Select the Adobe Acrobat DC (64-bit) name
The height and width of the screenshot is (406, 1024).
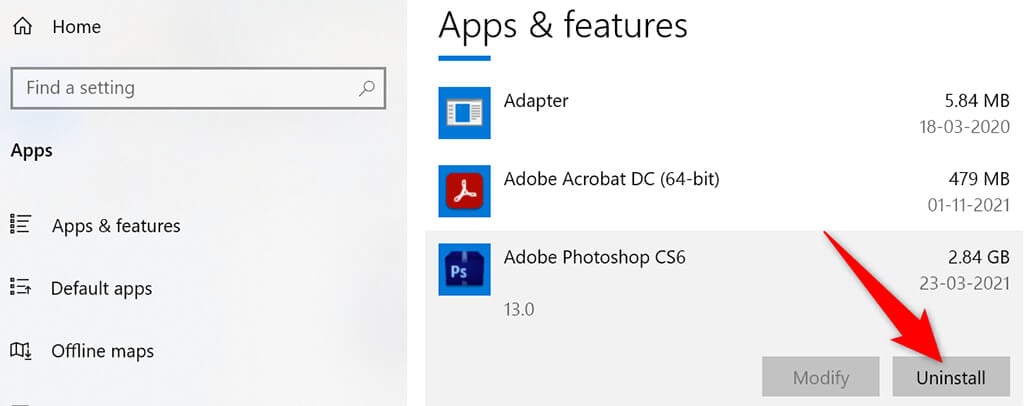(x=611, y=179)
